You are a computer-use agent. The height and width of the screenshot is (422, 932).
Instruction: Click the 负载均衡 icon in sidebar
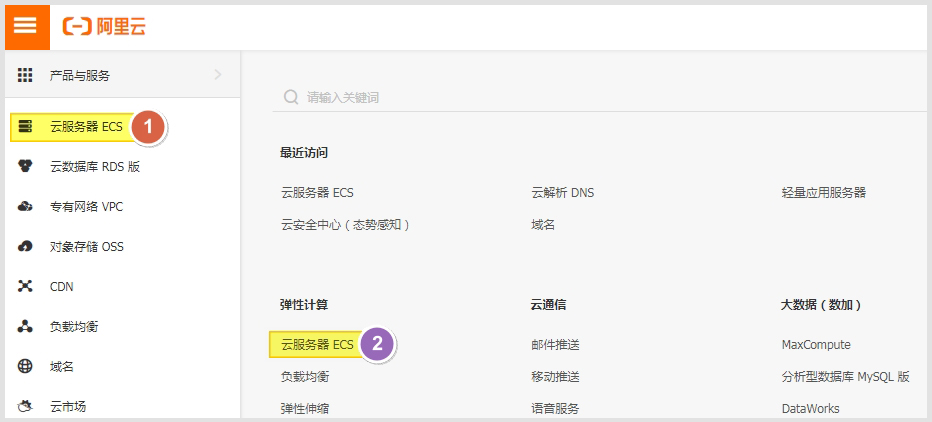point(25,326)
